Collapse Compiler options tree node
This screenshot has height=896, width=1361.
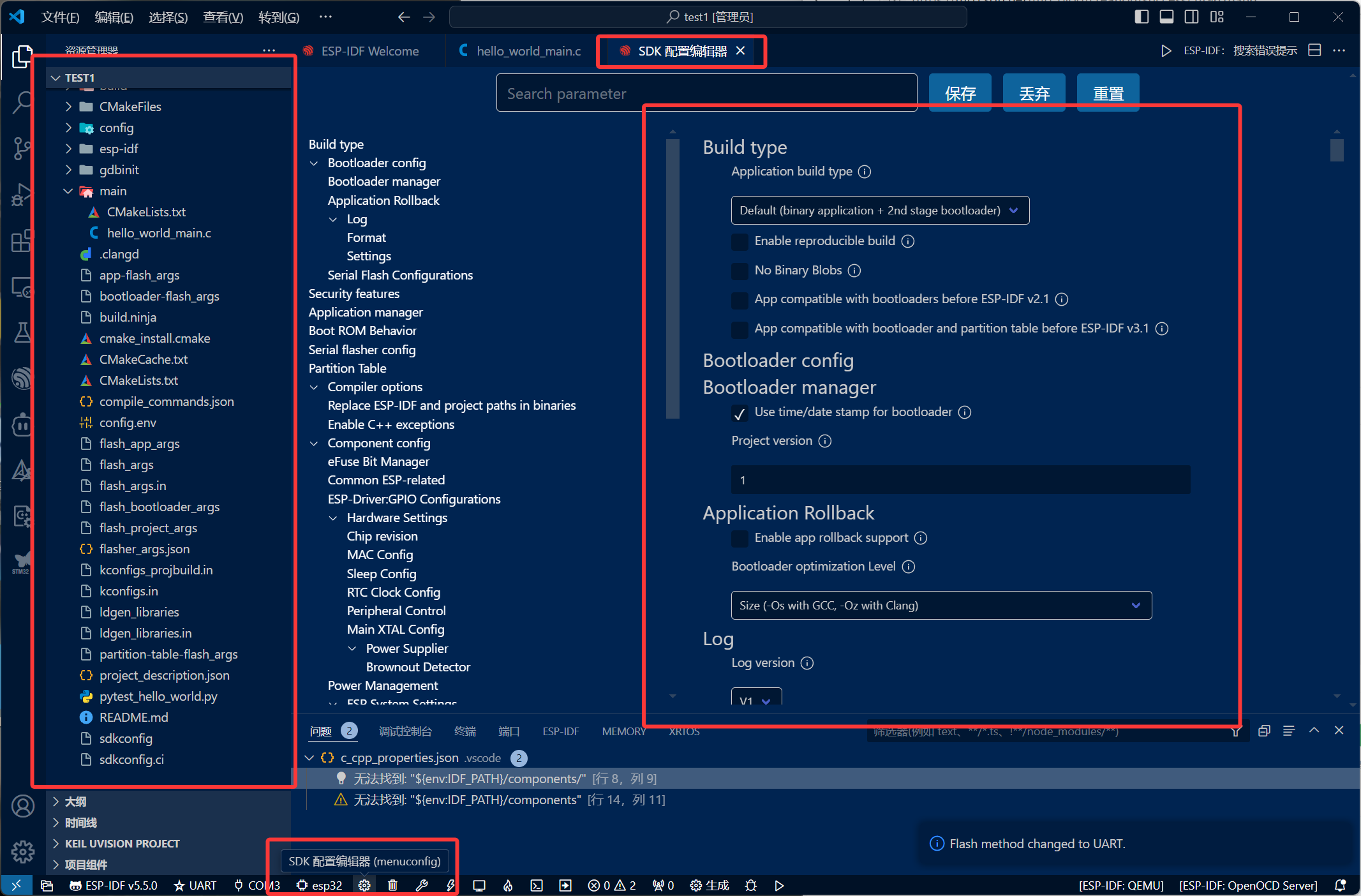[314, 387]
